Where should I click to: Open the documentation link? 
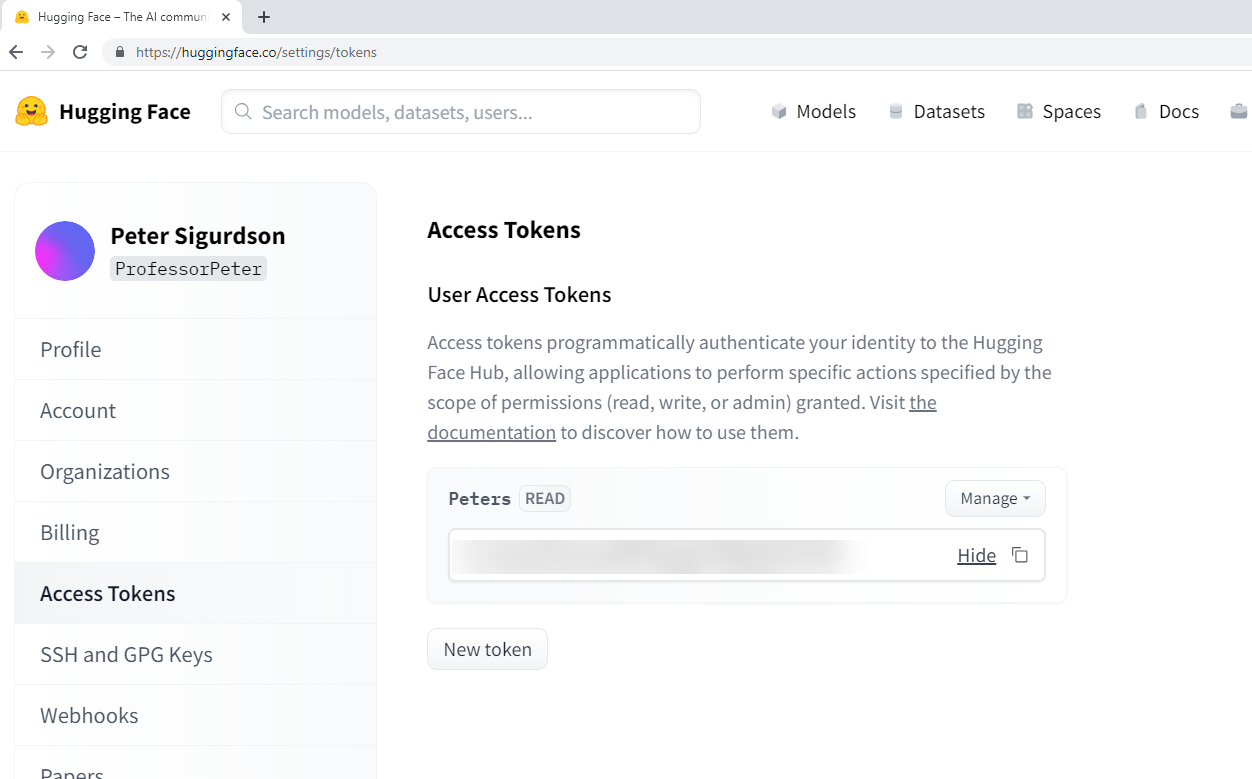(491, 432)
